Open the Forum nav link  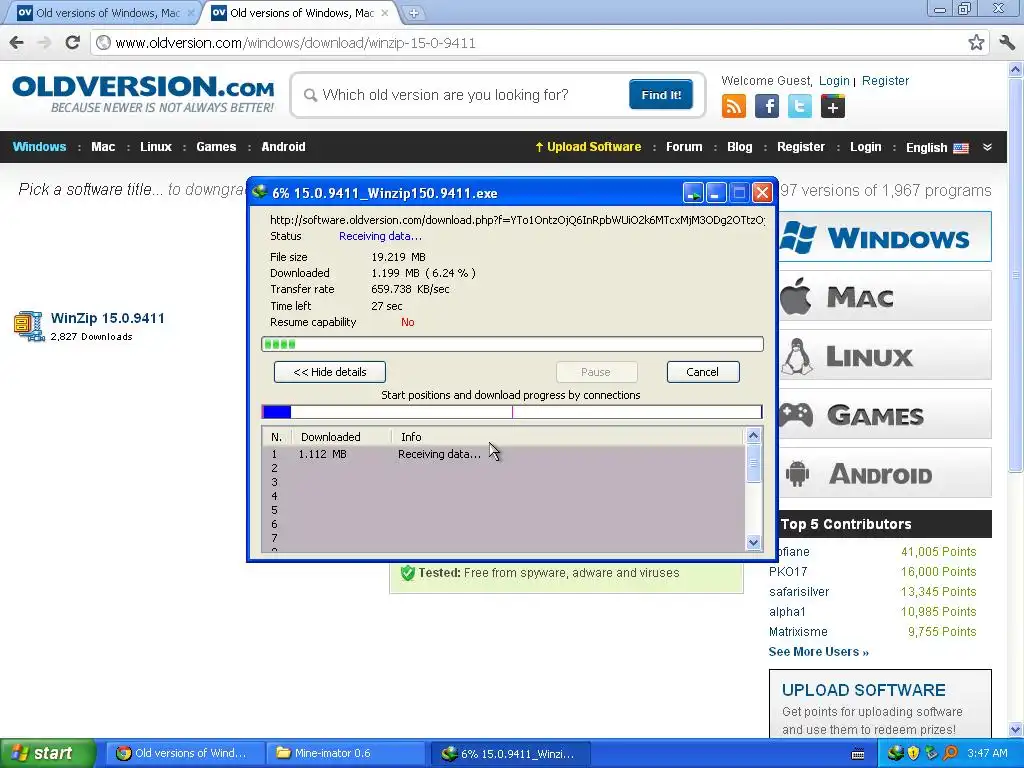pyautogui.click(x=684, y=147)
